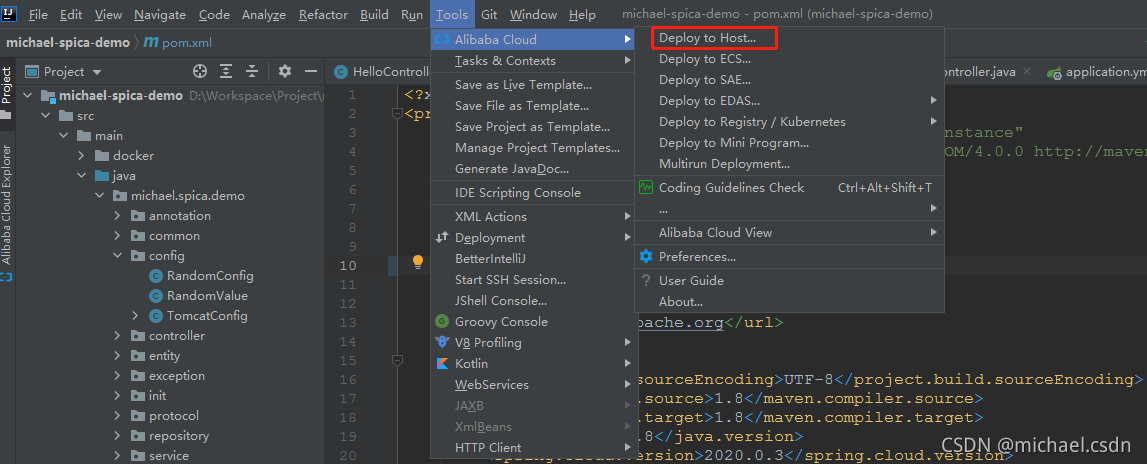This screenshot has height=464, width=1147.
Task: Choose Deploy to SAE...
Action: tap(789, 80)
